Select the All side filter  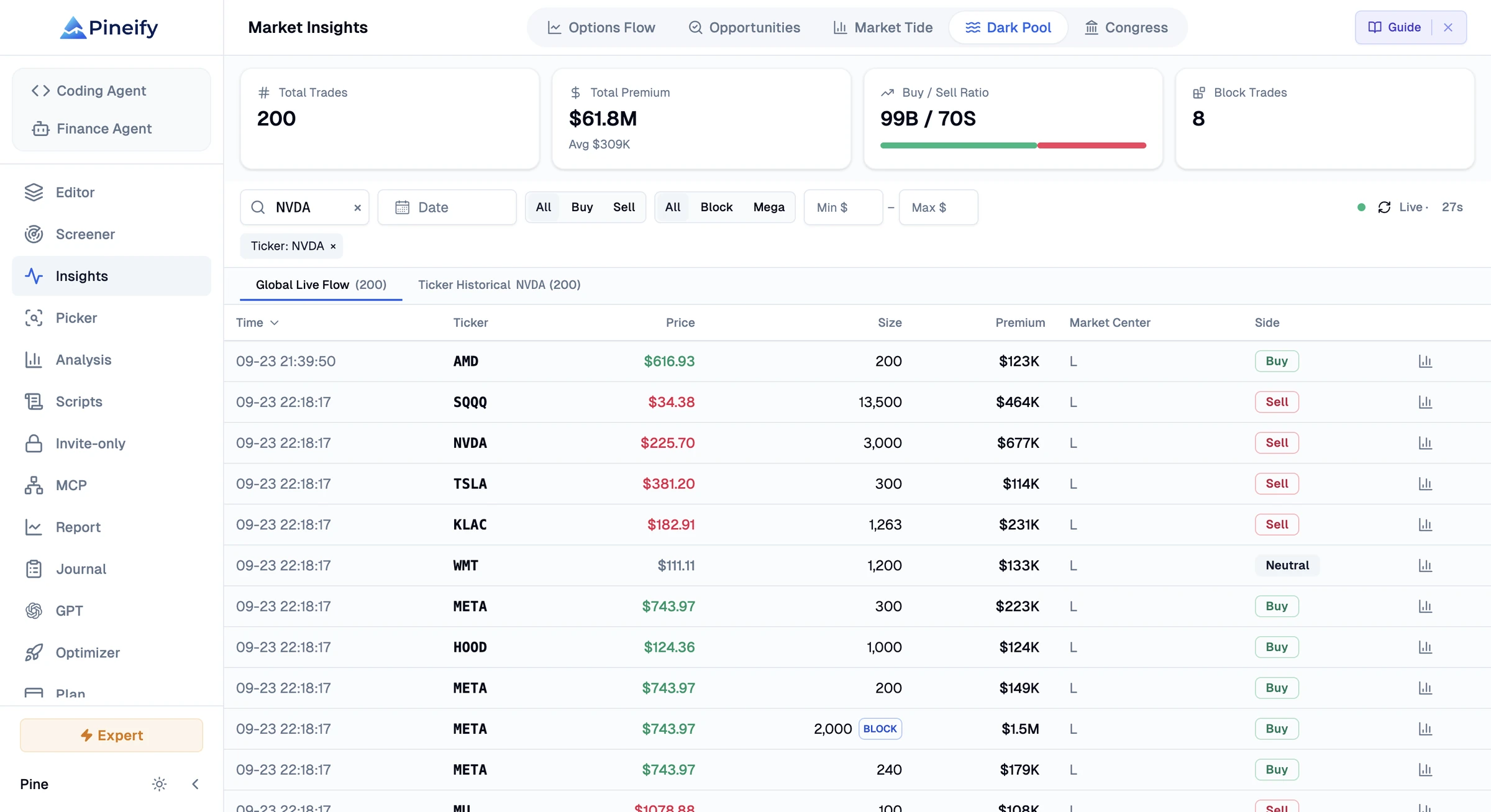pyautogui.click(x=544, y=207)
